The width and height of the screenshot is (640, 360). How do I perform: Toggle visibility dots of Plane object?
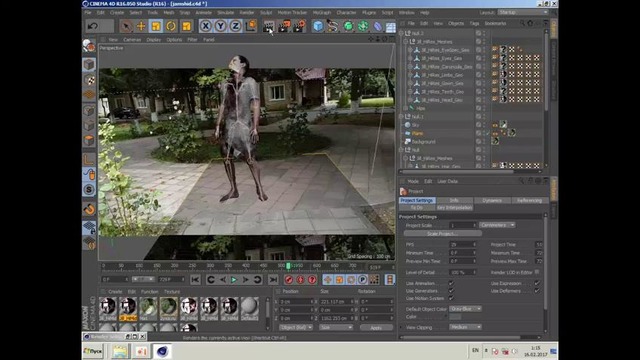tap(484, 133)
